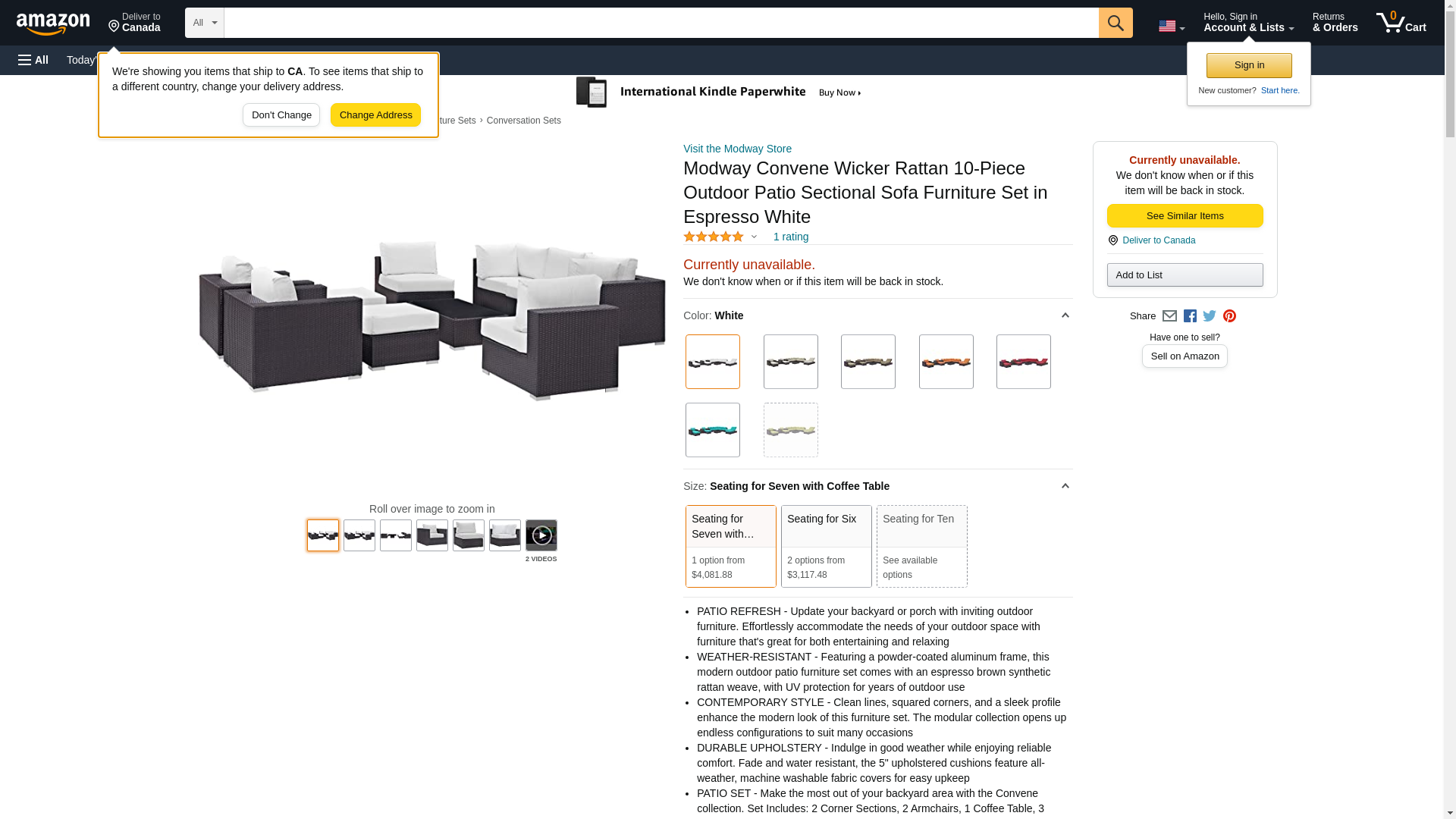Image resolution: width=1456 pixels, height=819 pixels.
Task: Share product on Twitter
Action: [x=1210, y=316]
